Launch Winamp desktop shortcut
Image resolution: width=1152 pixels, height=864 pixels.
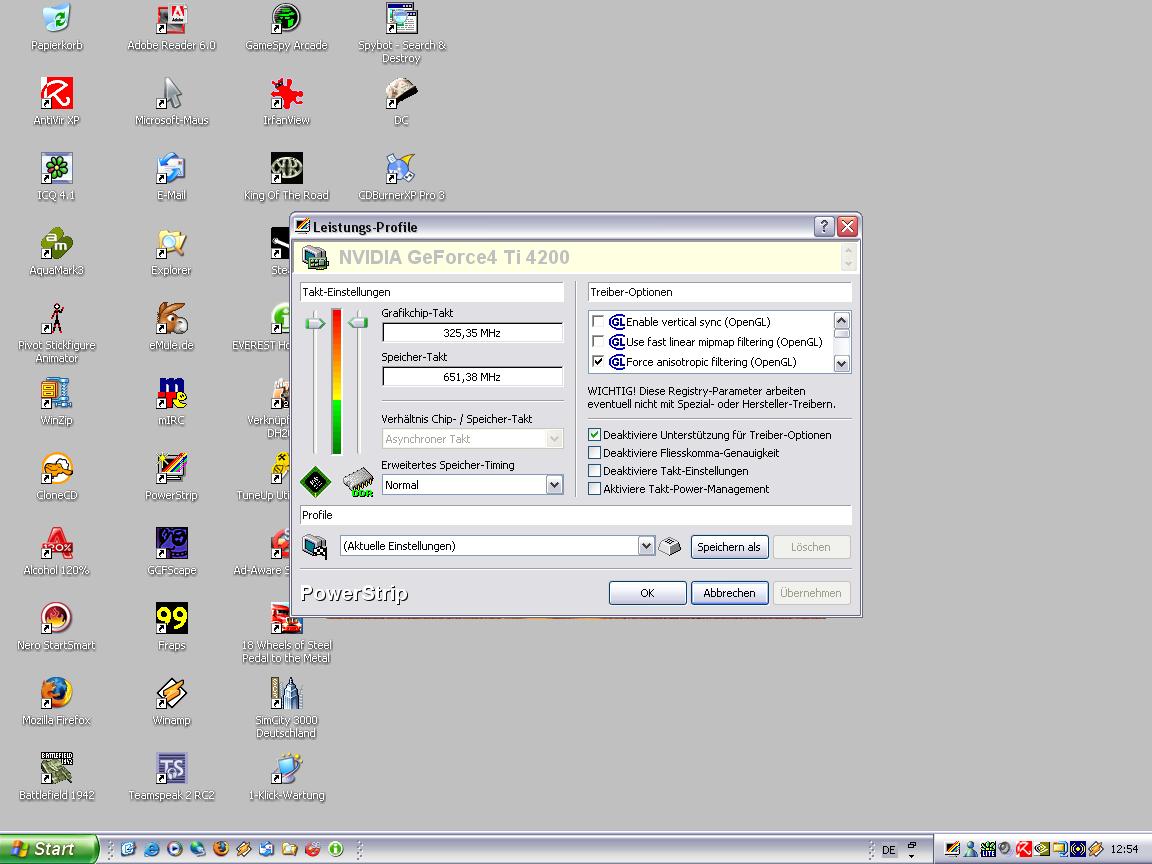[x=171, y=693]
